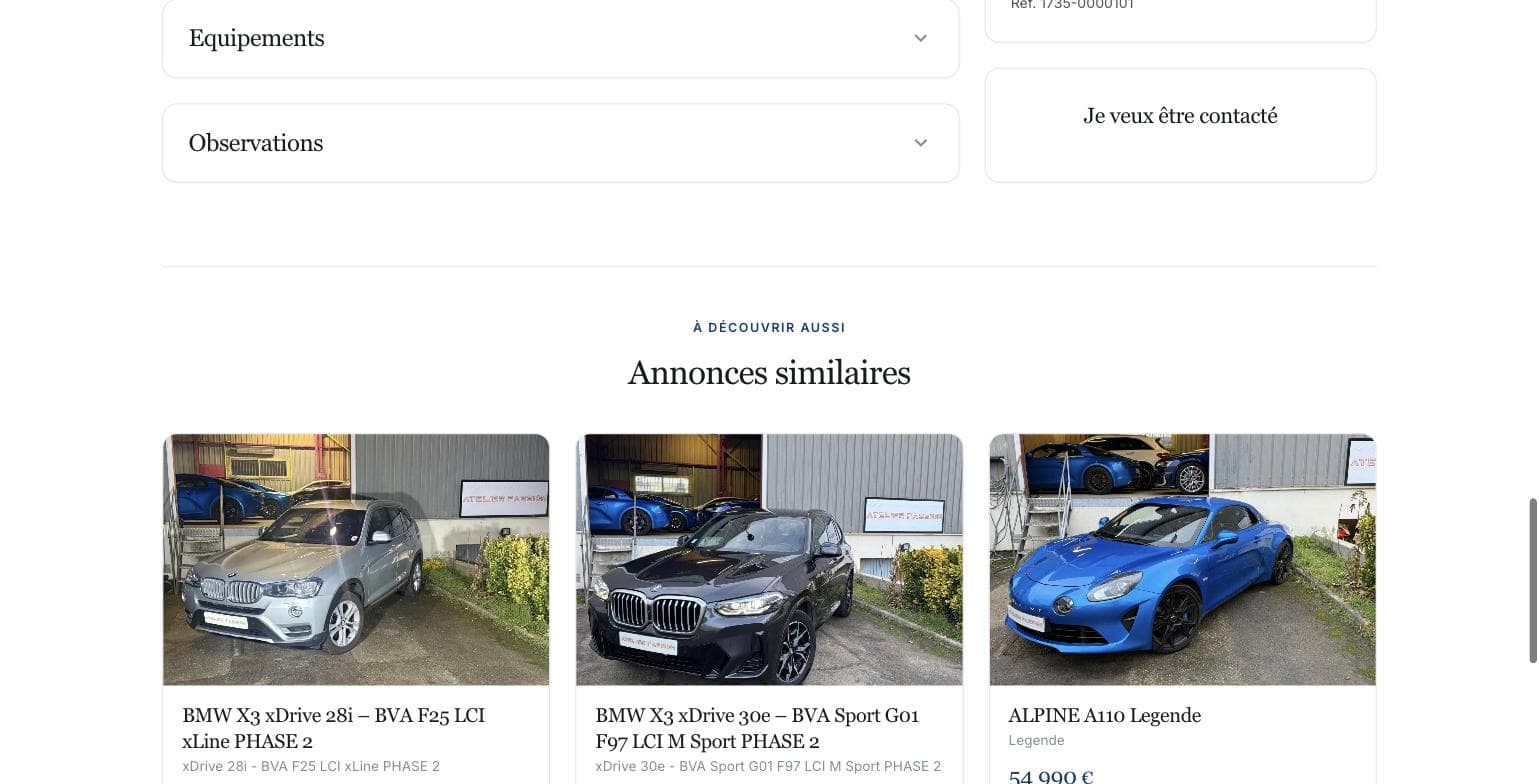Open the BMW X3 xDrive 28i photo

point(356,560)
